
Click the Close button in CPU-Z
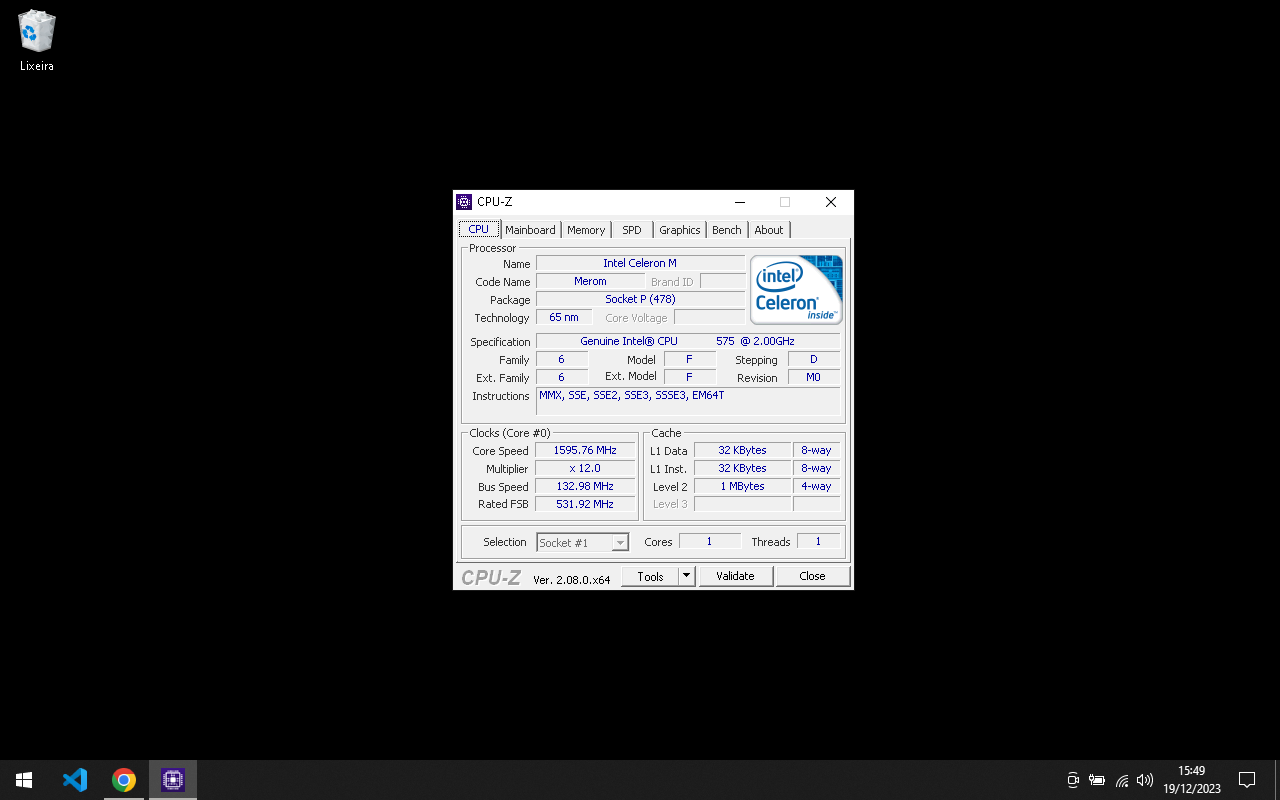tap(812, 576)
